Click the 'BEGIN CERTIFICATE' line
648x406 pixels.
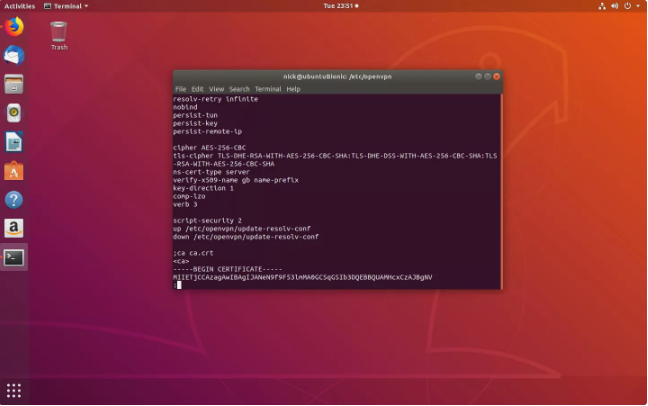(227, 269)
